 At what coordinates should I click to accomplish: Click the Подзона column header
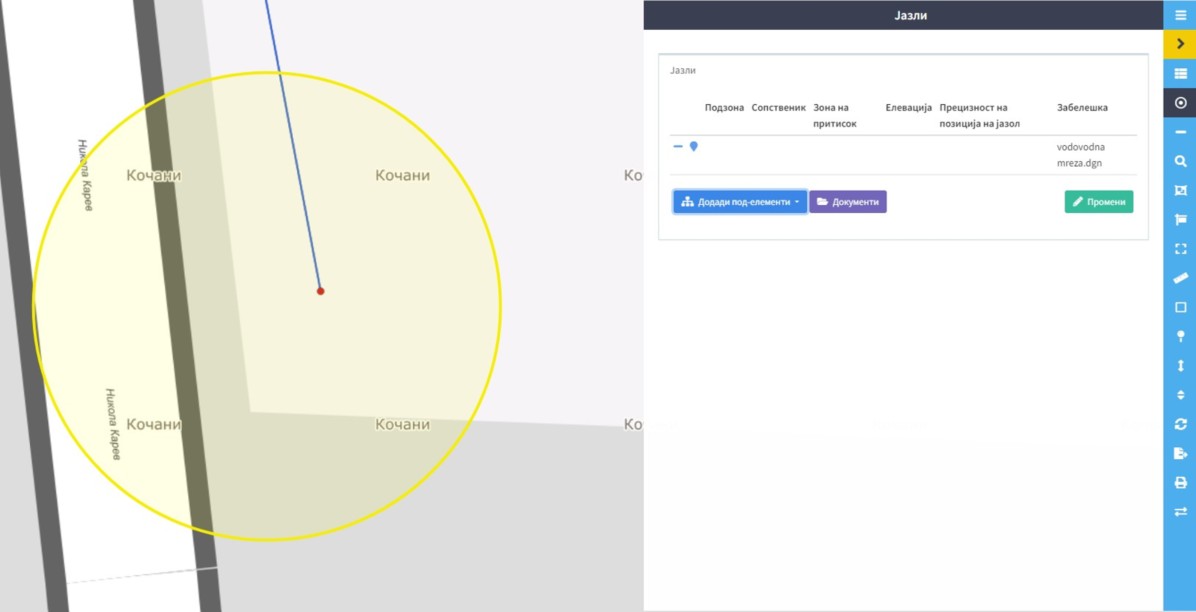pyautogui.click(x=724, y=108)
